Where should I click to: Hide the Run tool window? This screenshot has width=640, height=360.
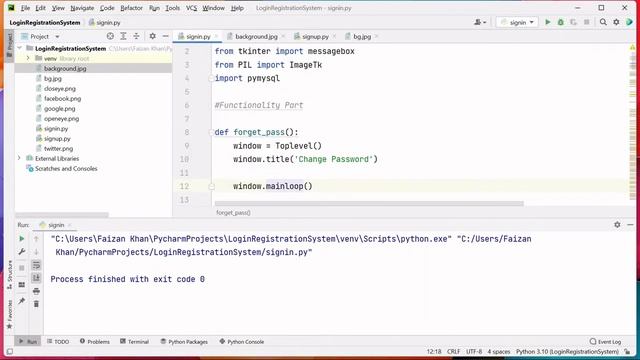coord(630,225)
